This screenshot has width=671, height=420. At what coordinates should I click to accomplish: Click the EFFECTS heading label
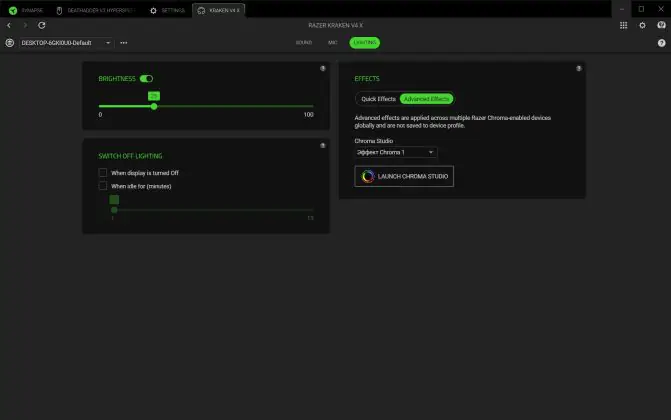[x=367, y=79]
